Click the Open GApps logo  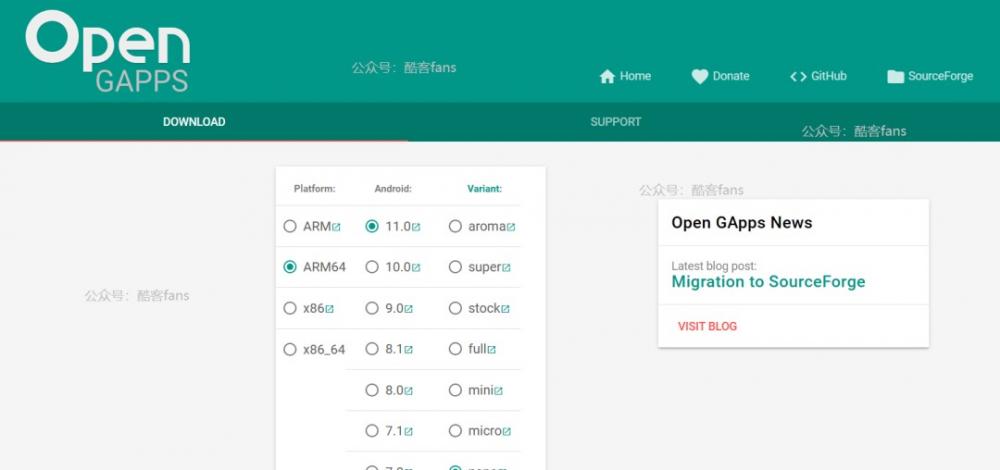pos(108,52)
